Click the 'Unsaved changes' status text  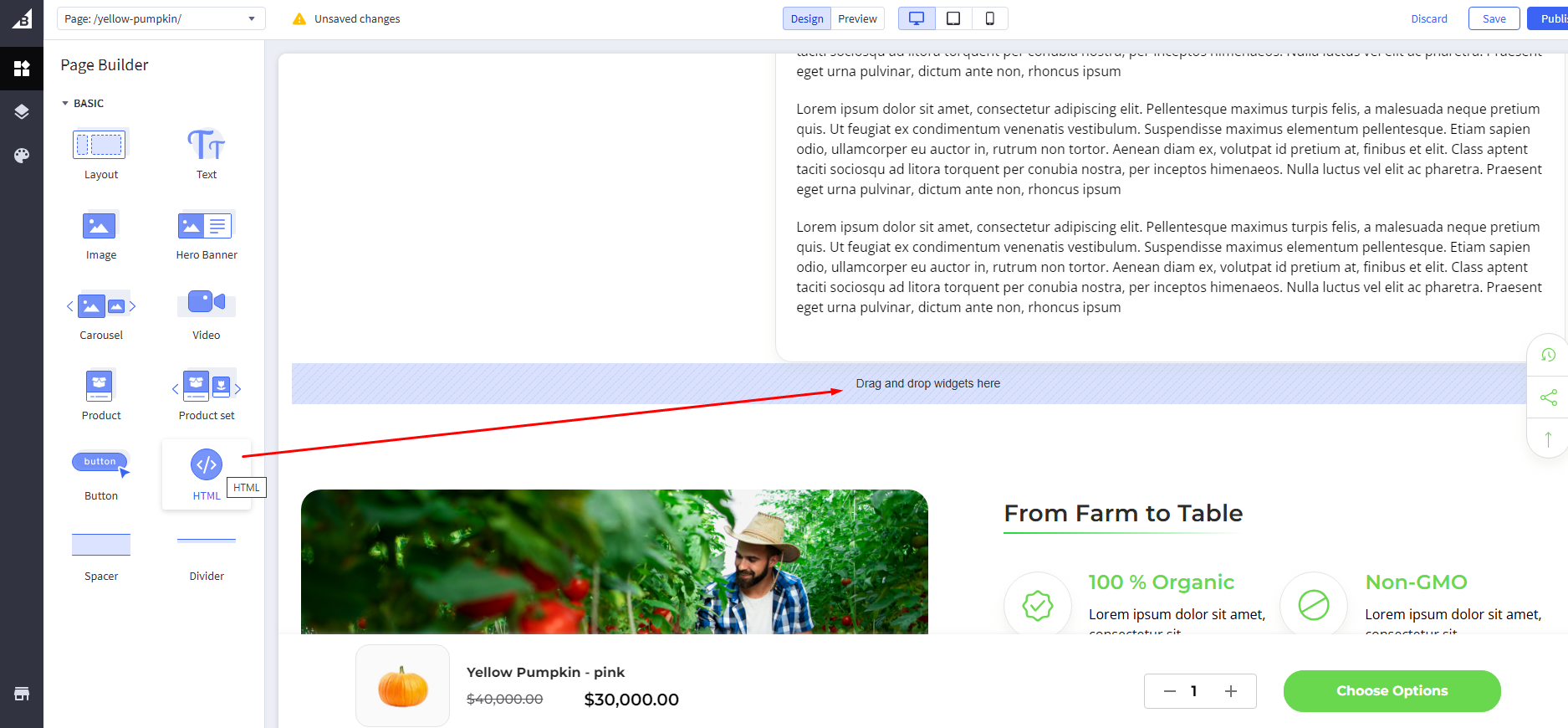pos(357,18)
